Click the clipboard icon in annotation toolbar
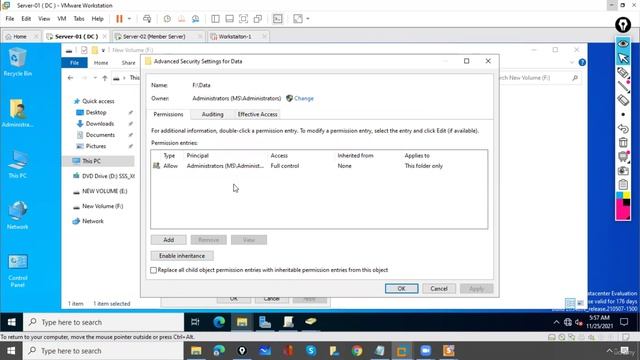The image size is (640, 360). tap(623, 184)
